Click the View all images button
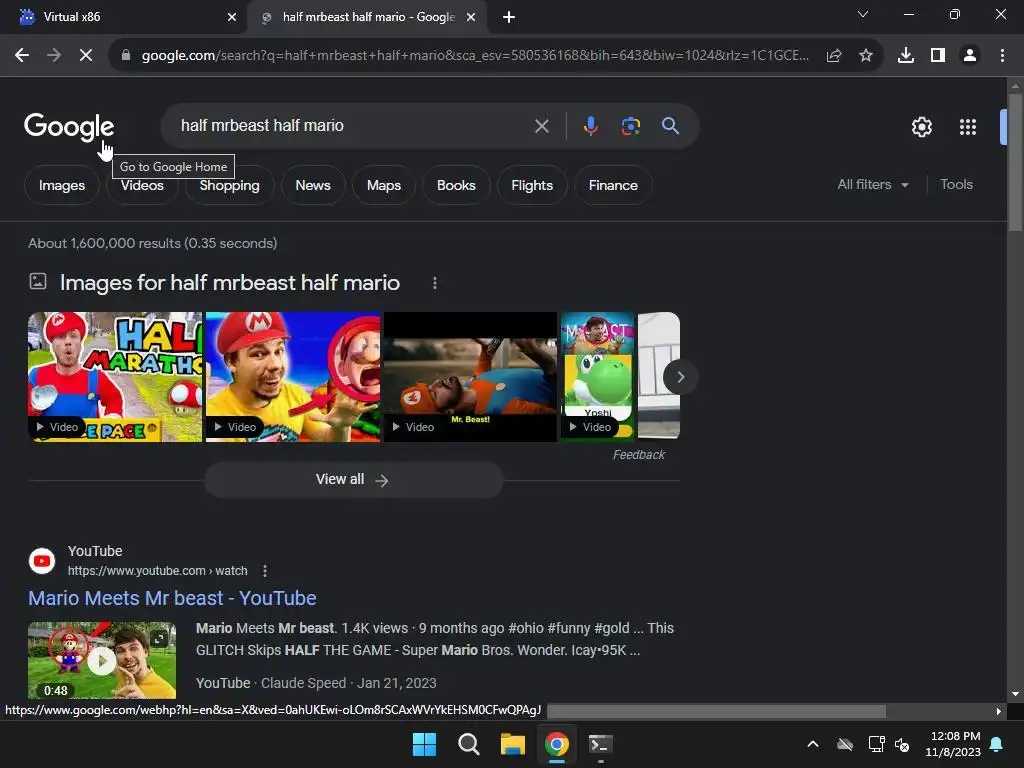The width and height of the screenshot is (1024, 768). (353, 480)
